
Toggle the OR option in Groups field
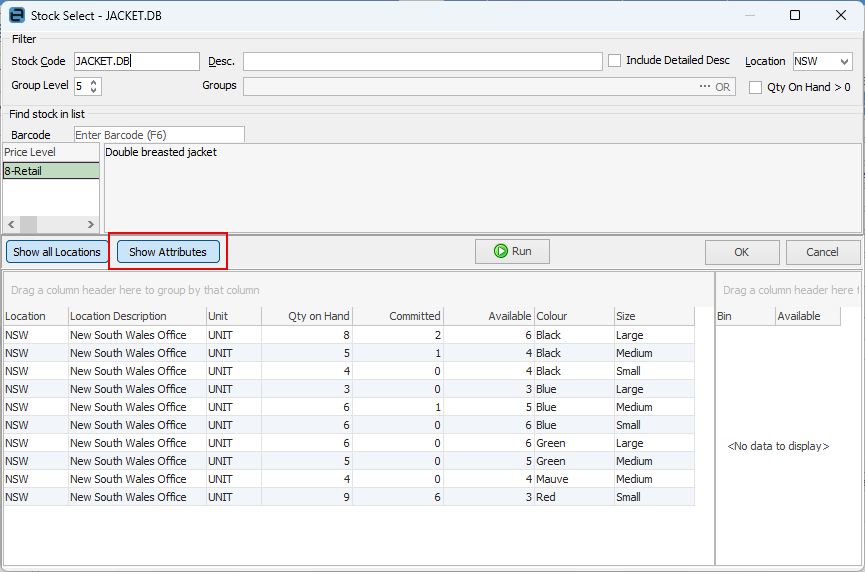[723, 87]
